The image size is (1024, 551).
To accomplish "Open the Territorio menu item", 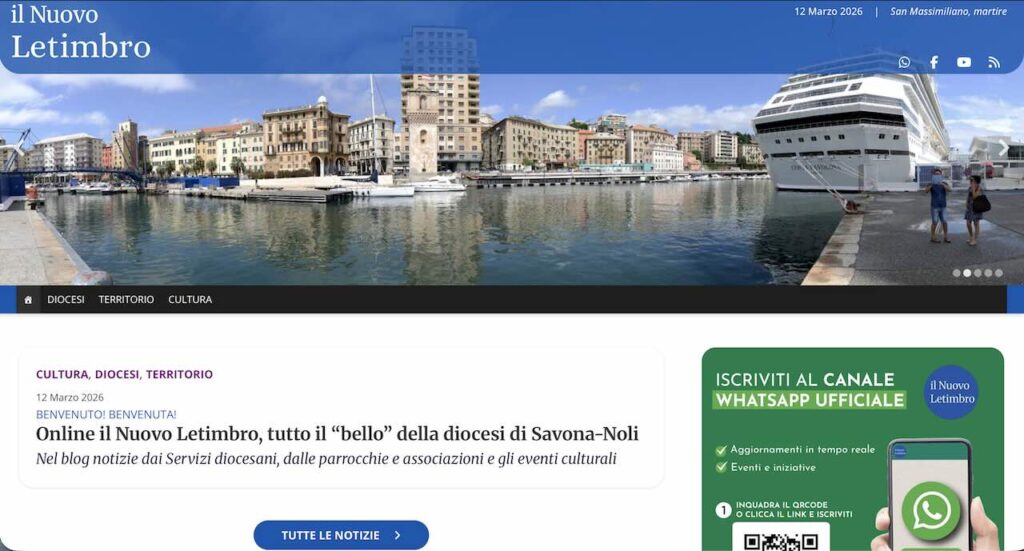I will [x=126, y=300].
